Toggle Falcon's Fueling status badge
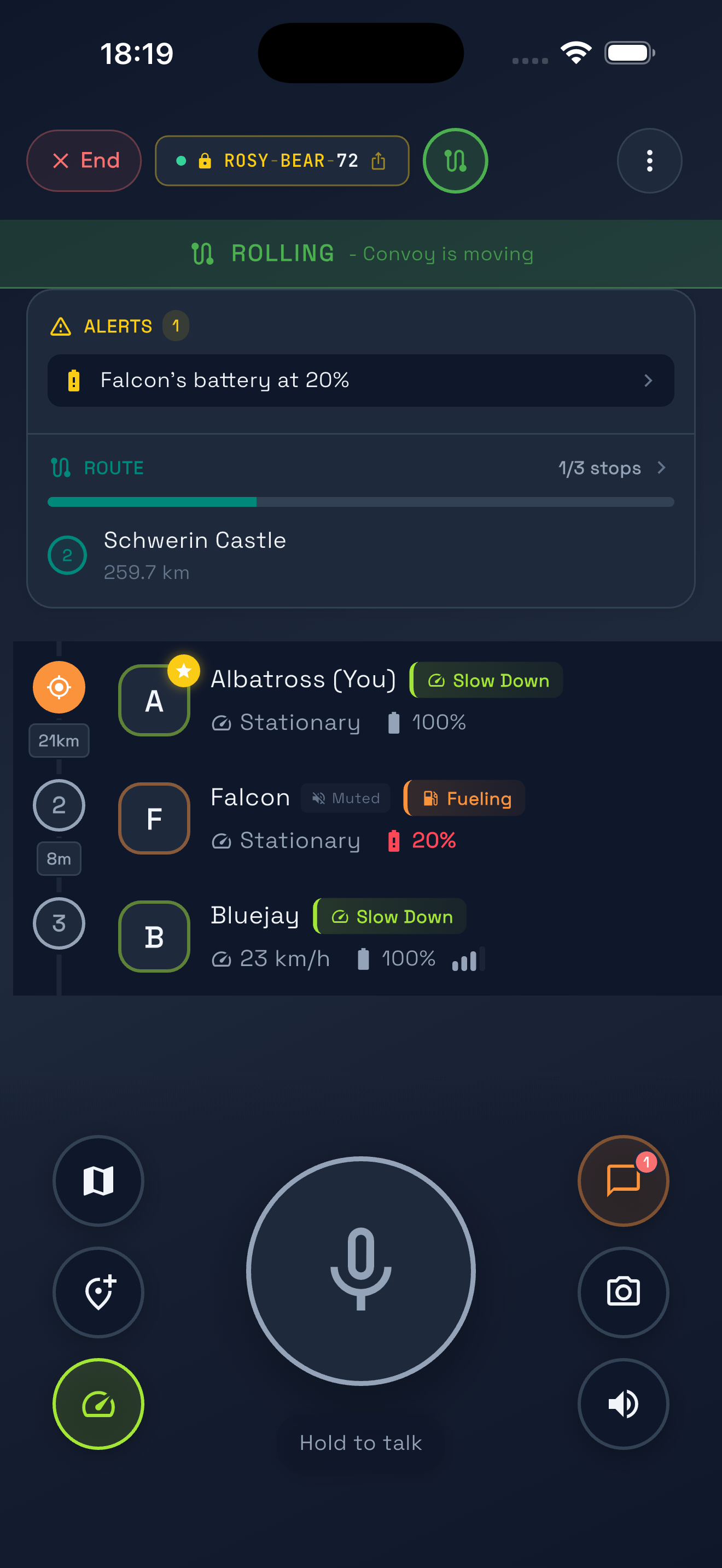Viewport: 722px width, 1568px height. [x=463, y=798]
